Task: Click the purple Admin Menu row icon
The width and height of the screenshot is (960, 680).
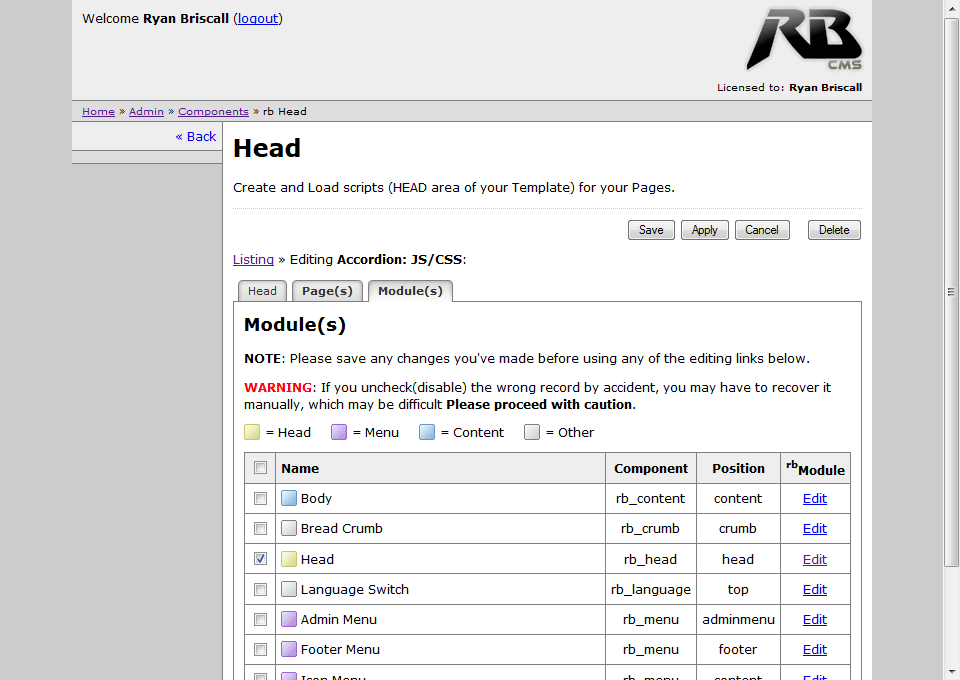Action: click(x=289, y=619)
